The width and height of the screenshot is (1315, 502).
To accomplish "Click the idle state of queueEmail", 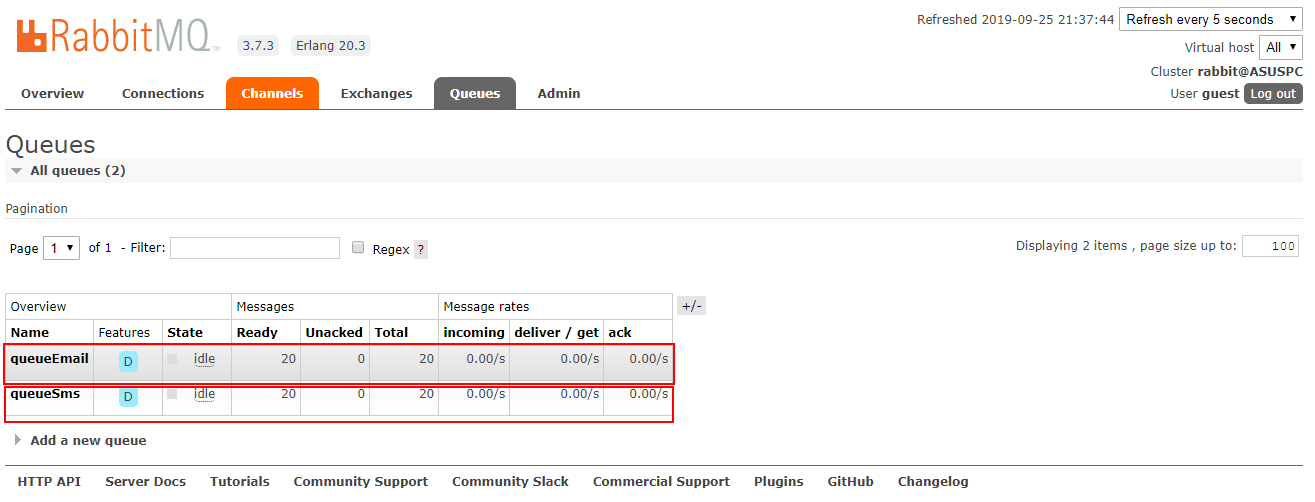I will [204, 358].
